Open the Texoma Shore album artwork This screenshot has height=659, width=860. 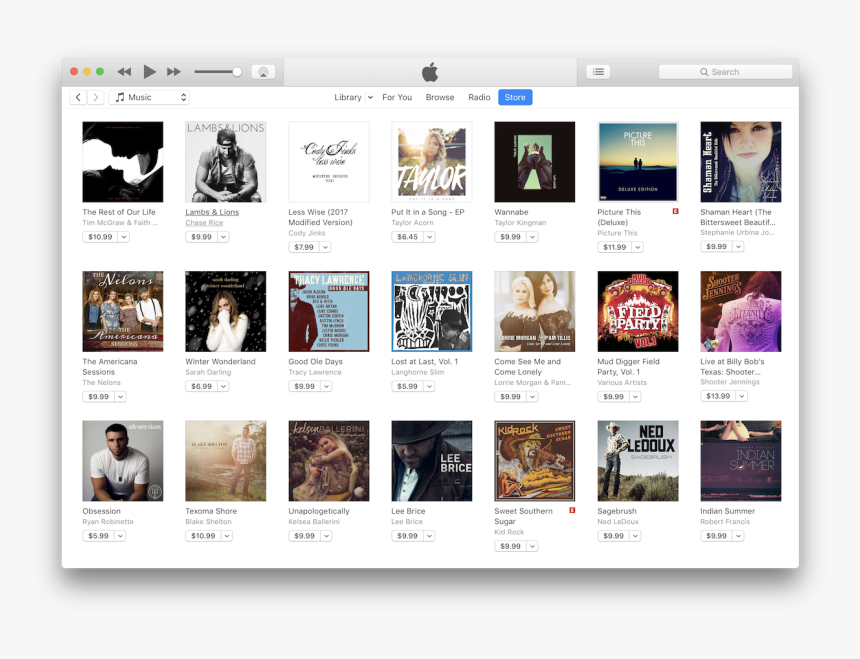225,461
